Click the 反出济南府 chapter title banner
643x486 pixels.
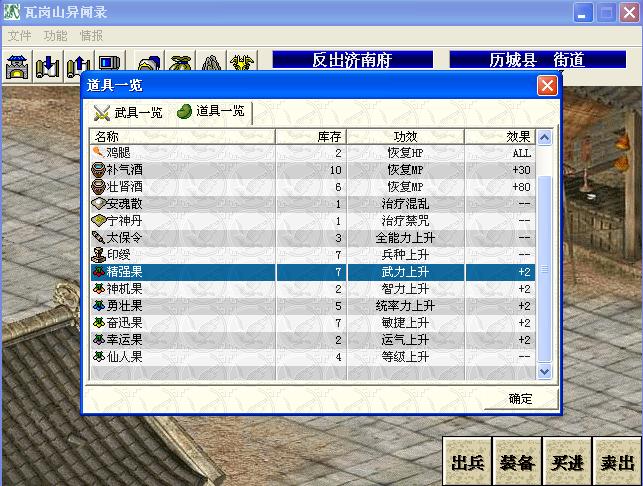(x=353, y=60)
